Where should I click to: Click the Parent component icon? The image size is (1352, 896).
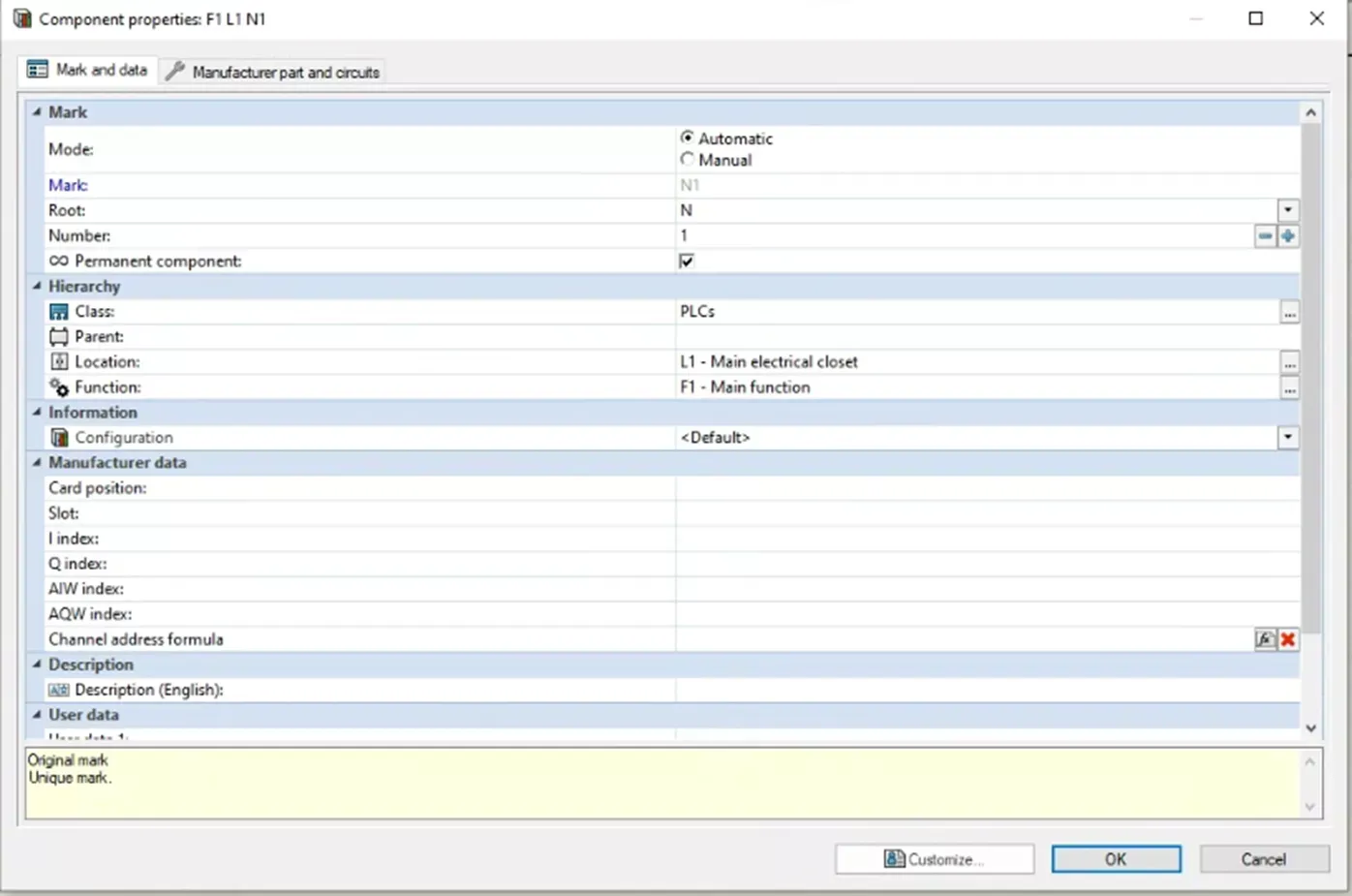click(x=59, y=337)
